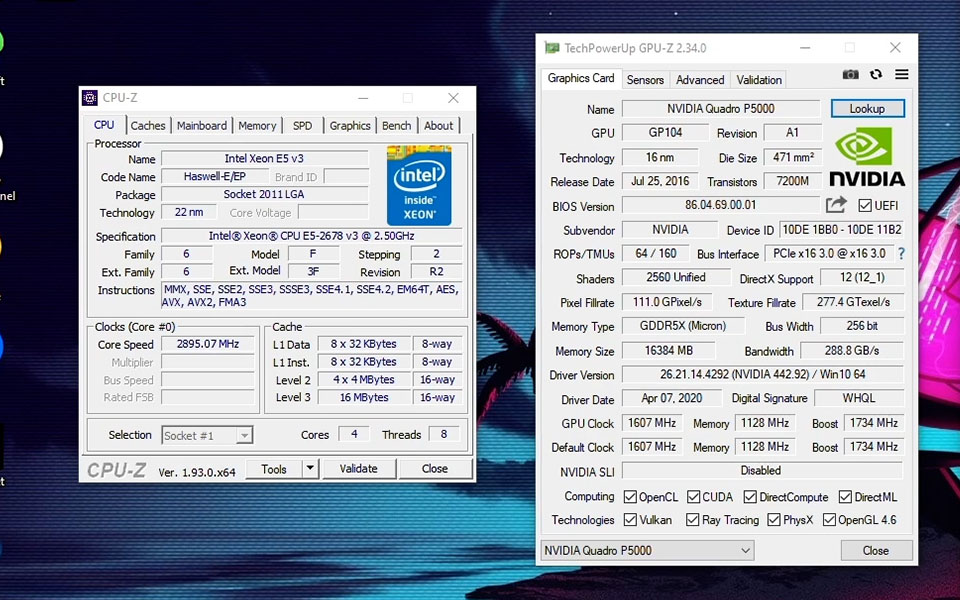
Task: Toggle the DirectCompute checkbox
Action: [750, 497]
